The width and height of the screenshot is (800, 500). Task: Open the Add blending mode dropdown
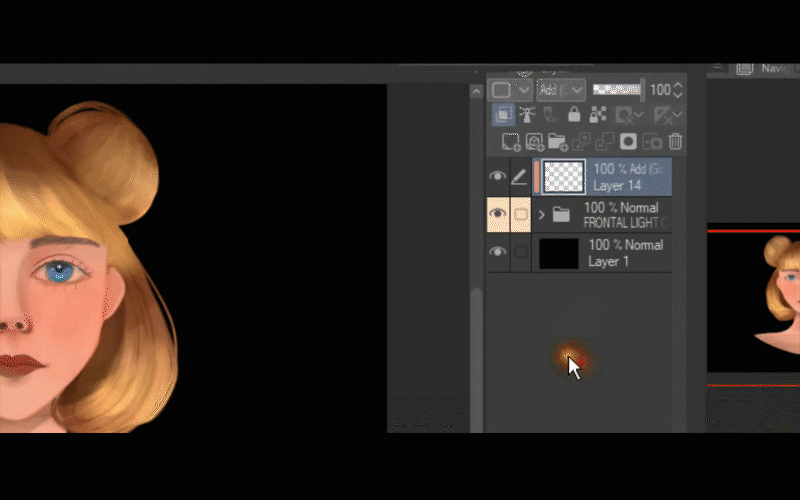pos(560,90)
